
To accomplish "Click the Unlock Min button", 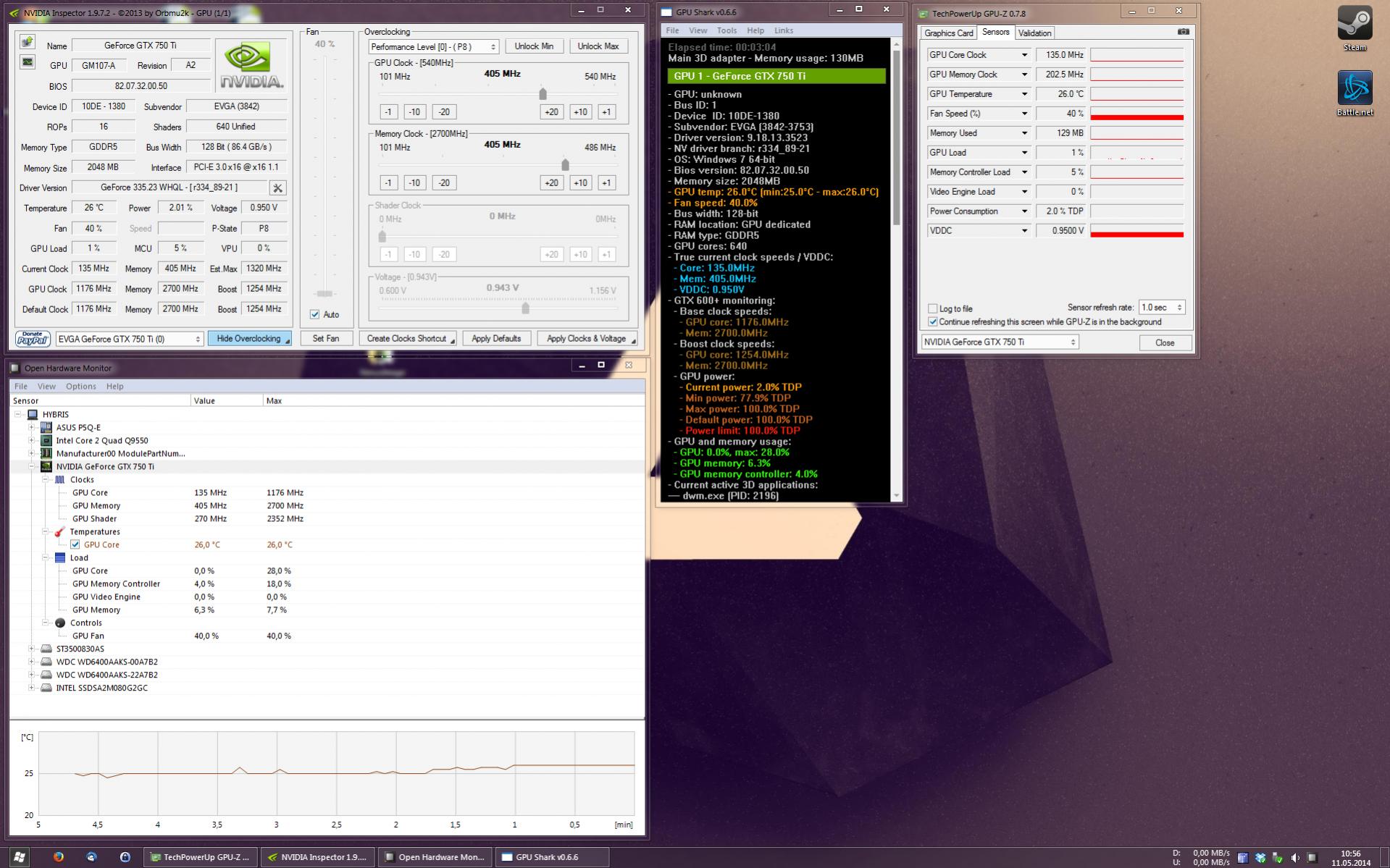I will click(534, 46).
